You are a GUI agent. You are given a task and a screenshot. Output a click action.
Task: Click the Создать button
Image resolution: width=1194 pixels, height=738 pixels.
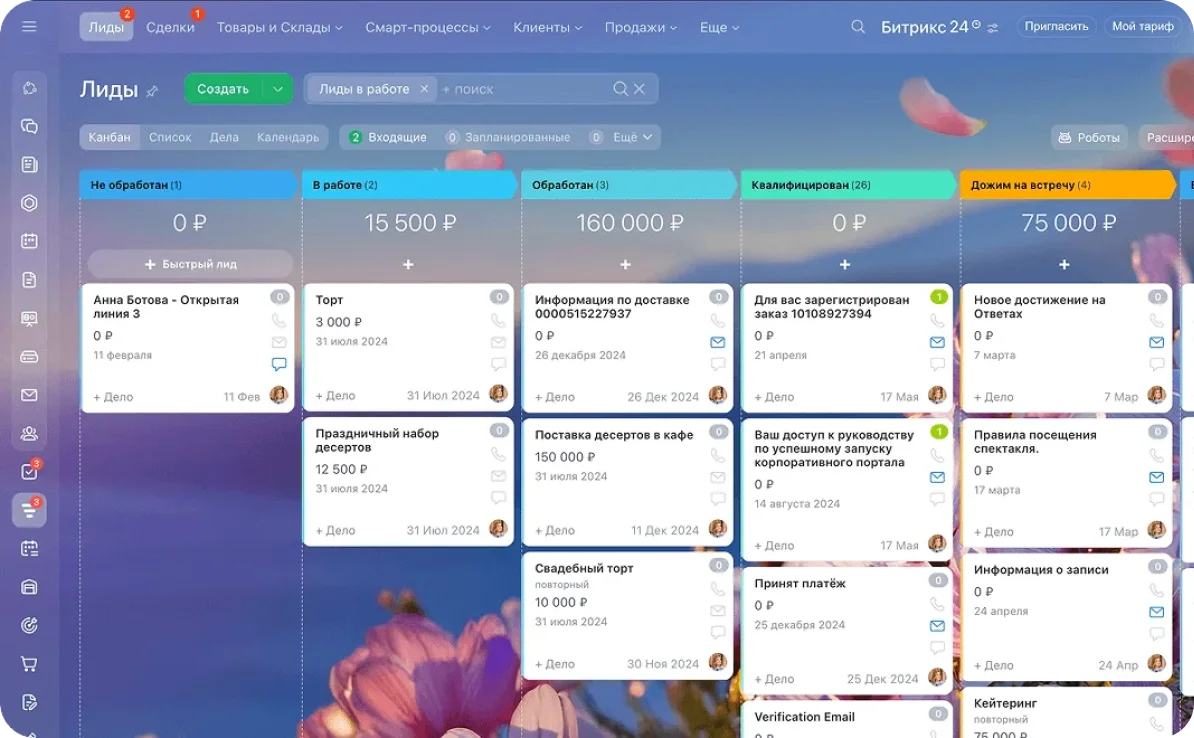pos(223,89)
